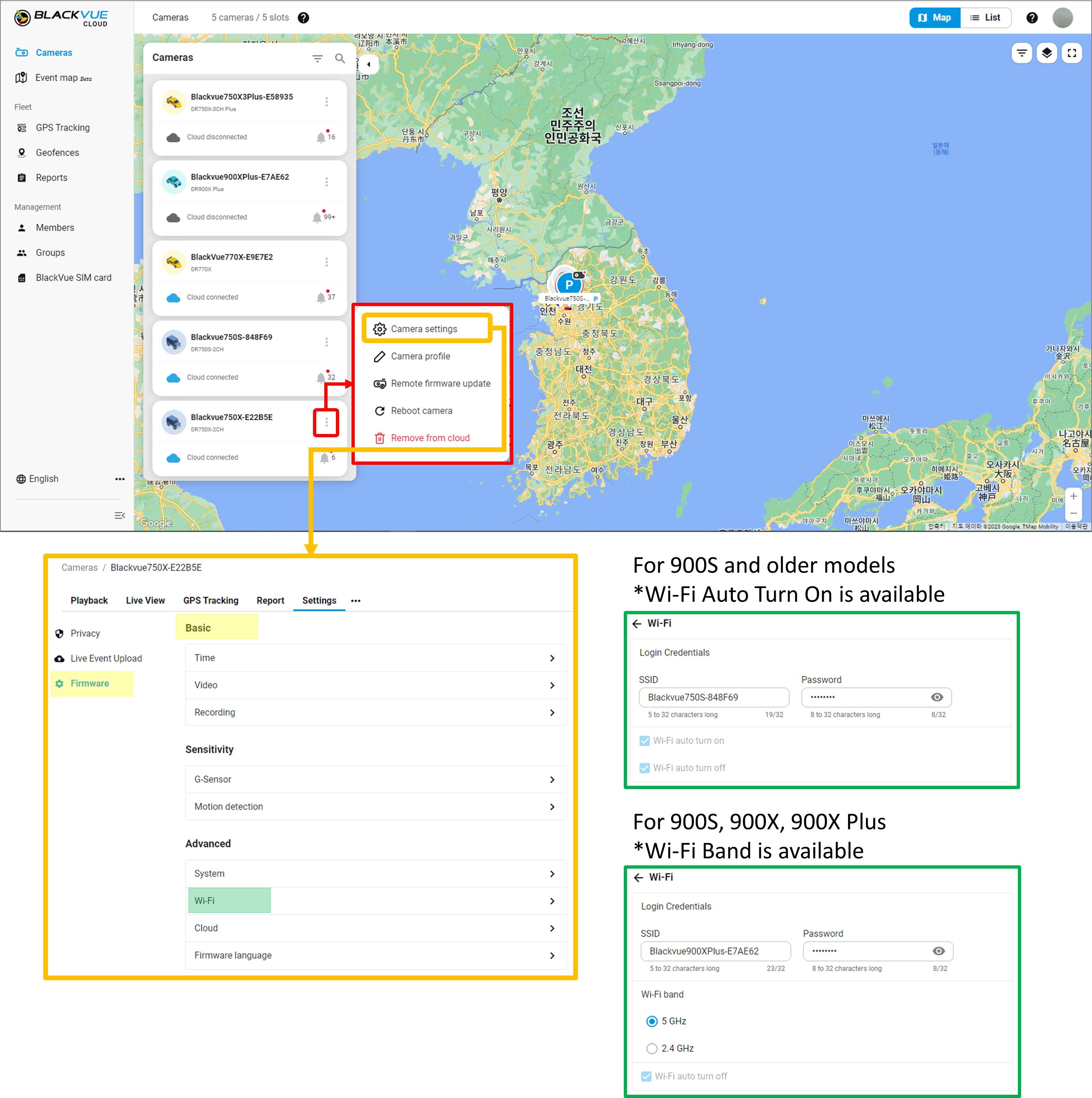Expand Time settings row
1092x1098 pixels.
coord(376,658)
